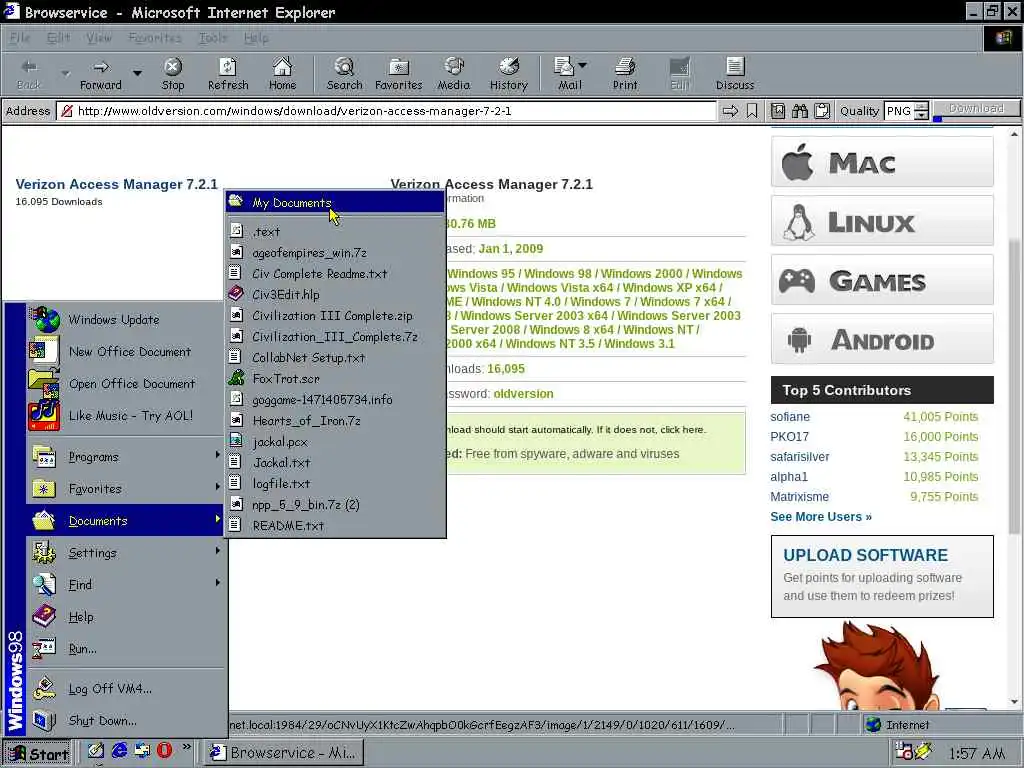The height and width of the screenshot is (768, 1024).
Task: Open Civilization III Complete.zip recent document
Action: point(335,315)
